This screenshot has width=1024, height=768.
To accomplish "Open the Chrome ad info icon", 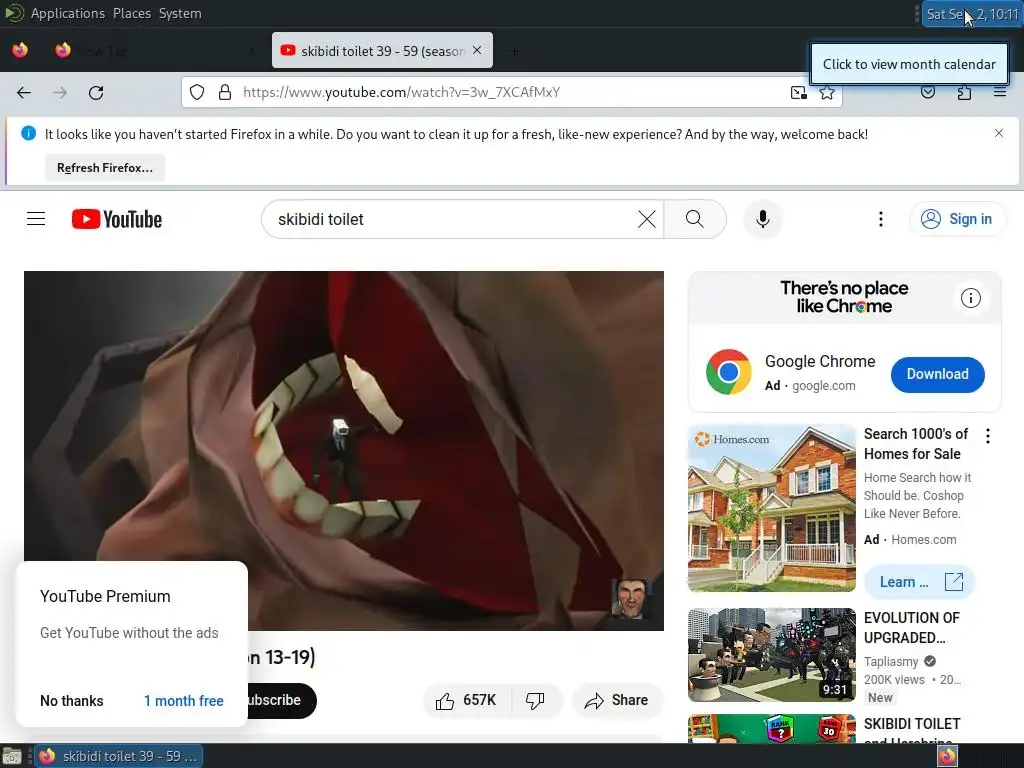I will (x=970, y=298).
